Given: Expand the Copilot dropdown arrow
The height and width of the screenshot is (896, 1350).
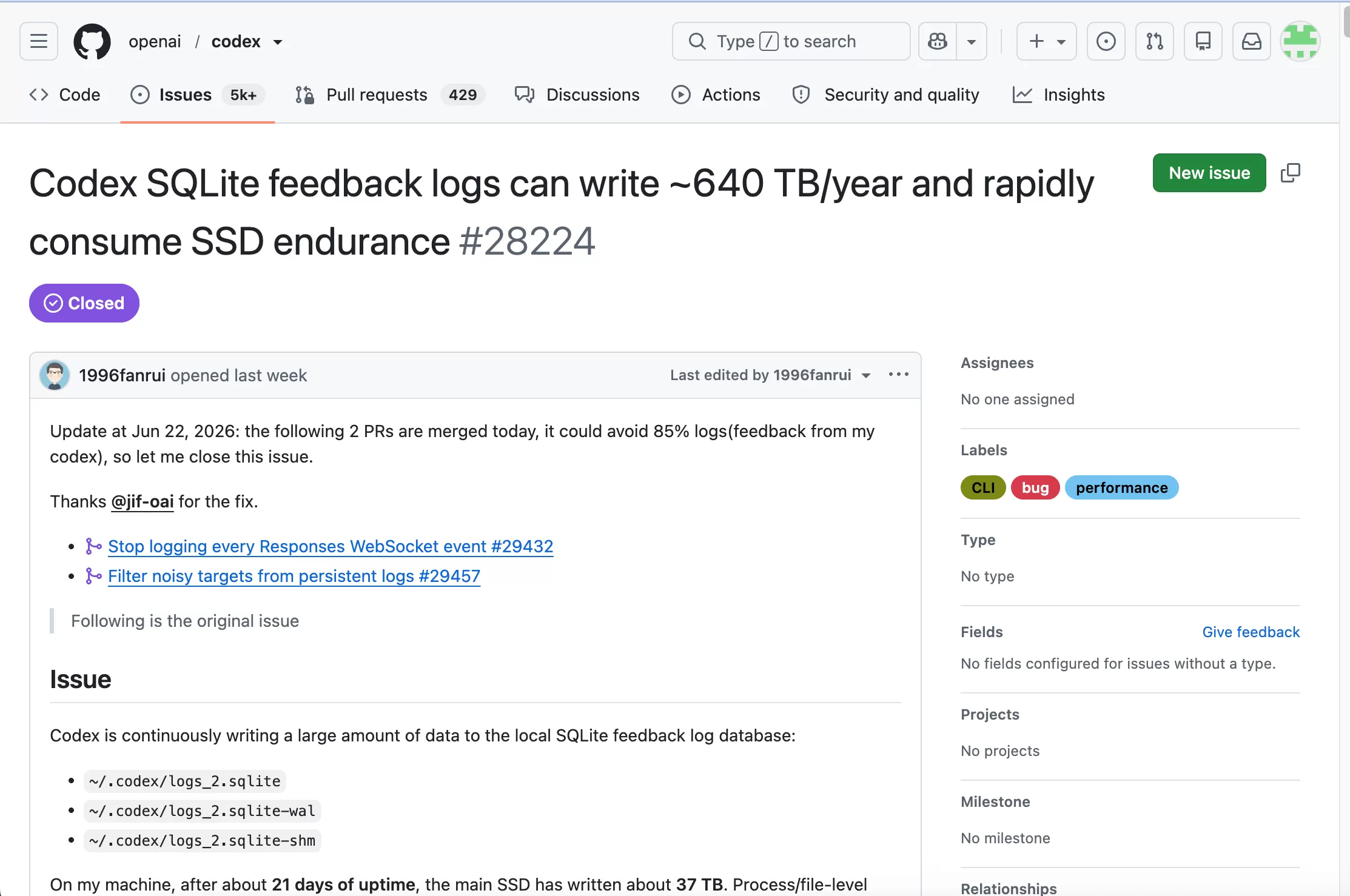Looking at the screenshot, I should 972,41.
